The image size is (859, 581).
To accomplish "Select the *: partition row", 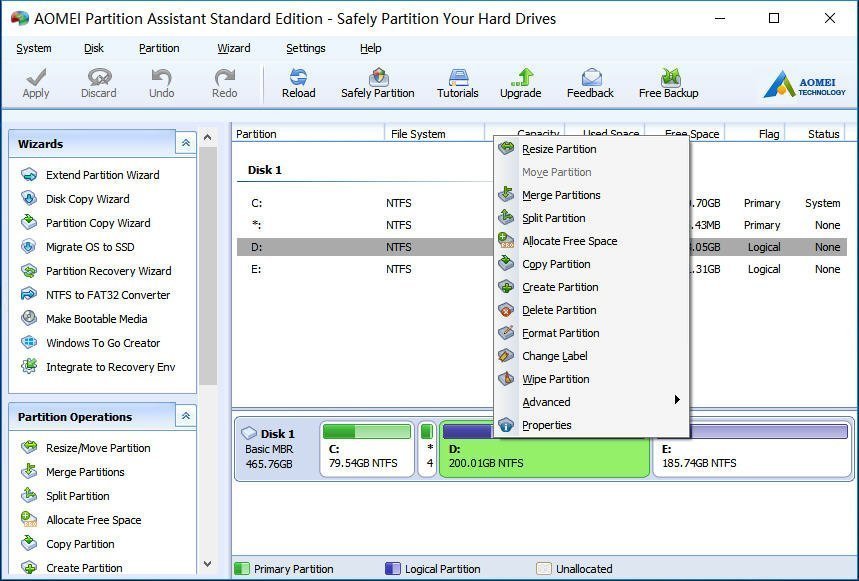I will point(542,225).
